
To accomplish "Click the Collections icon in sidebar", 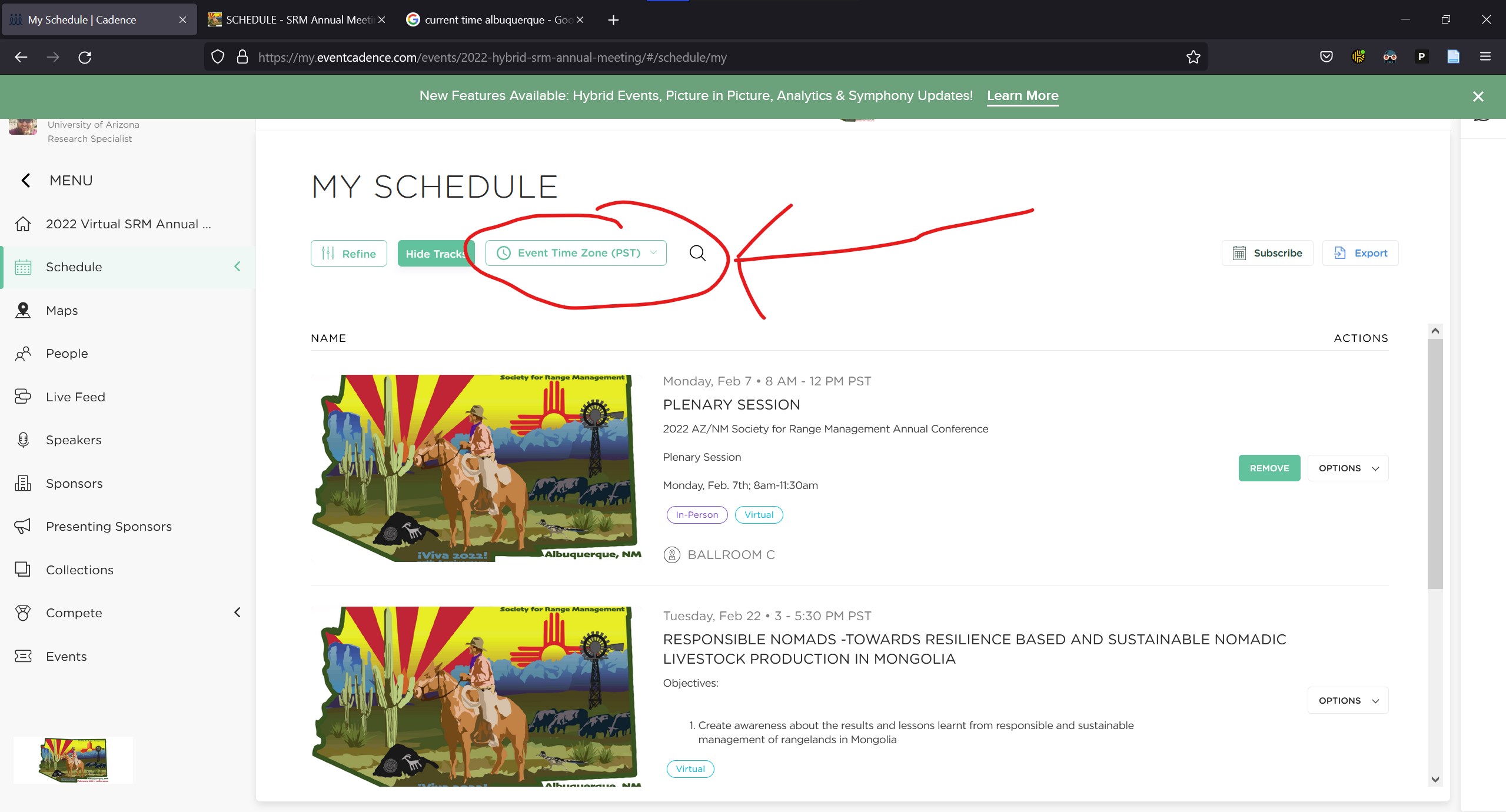I will click(x=23, y=570).
